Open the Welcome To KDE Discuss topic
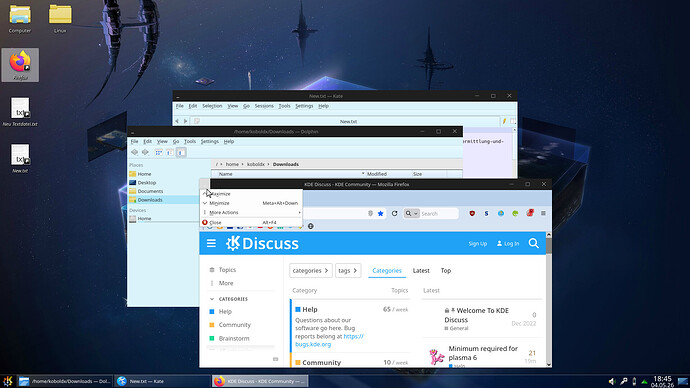Image resolution: width=690 pixels, height=388 pixels. 477,315
